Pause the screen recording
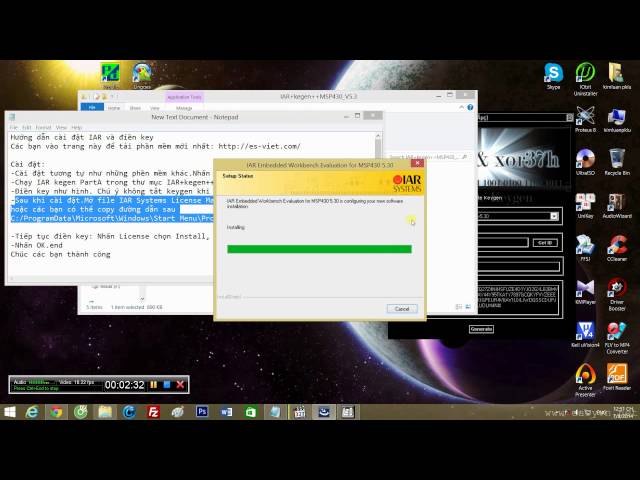The image size is (640, 480). tap(154, 384)
